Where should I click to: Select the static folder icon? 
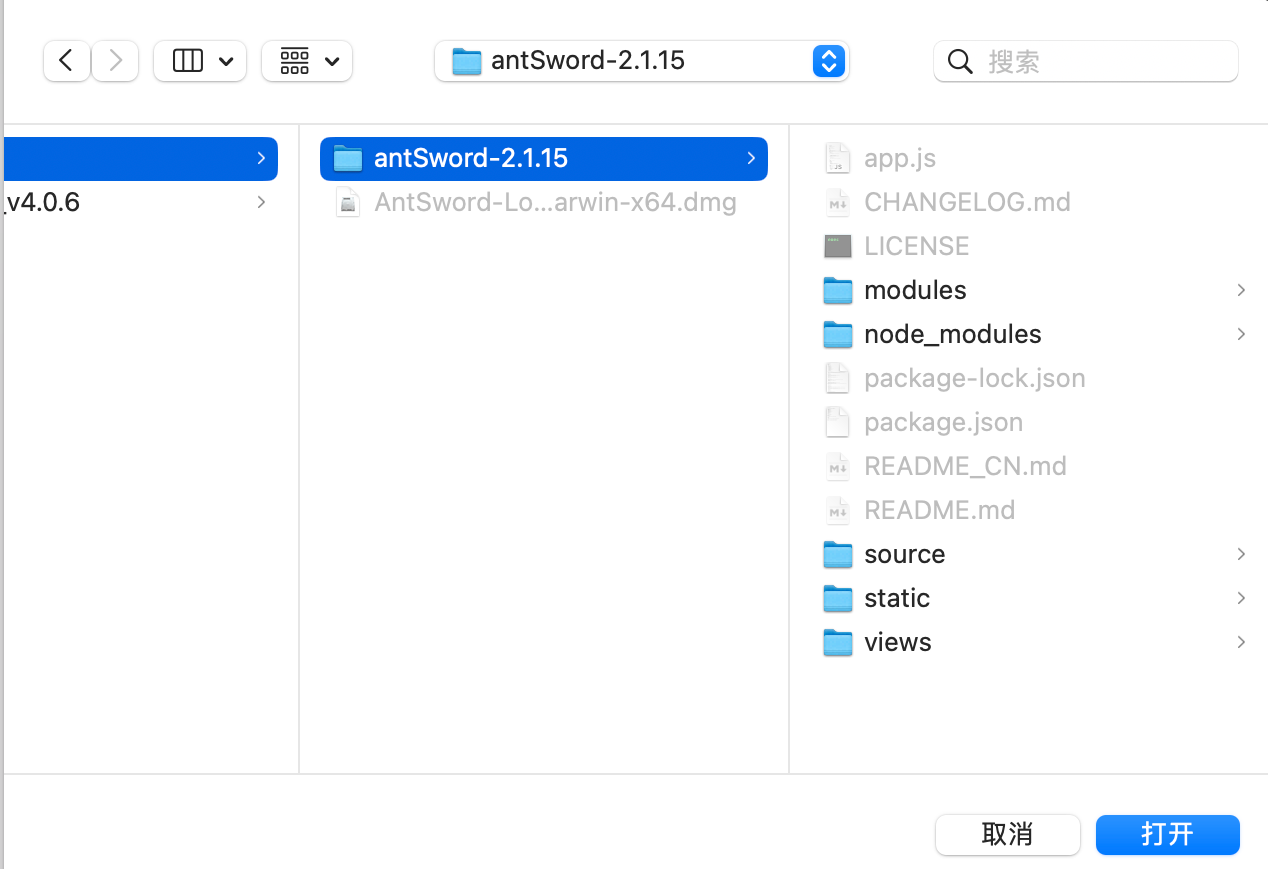[x=837, y=598]
